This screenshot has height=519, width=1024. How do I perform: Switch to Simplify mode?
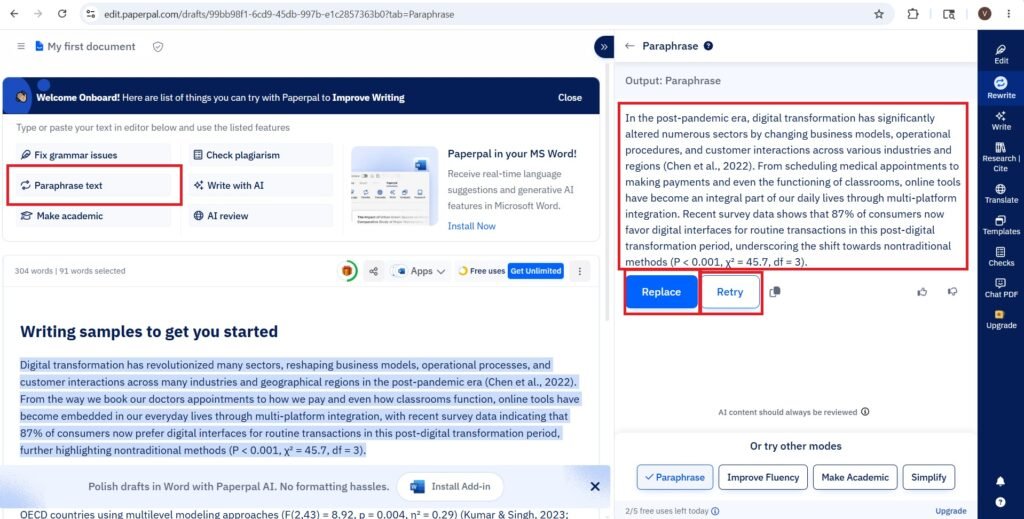tap(929, 477)
